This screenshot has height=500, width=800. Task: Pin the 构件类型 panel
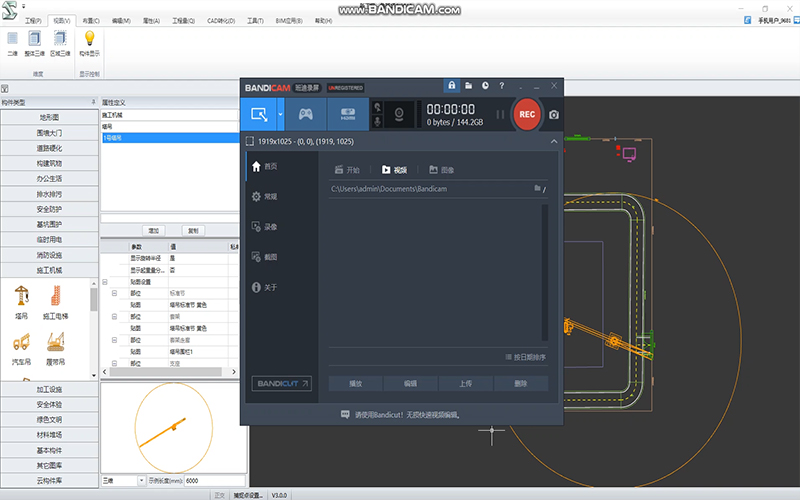tap(93, 102)
